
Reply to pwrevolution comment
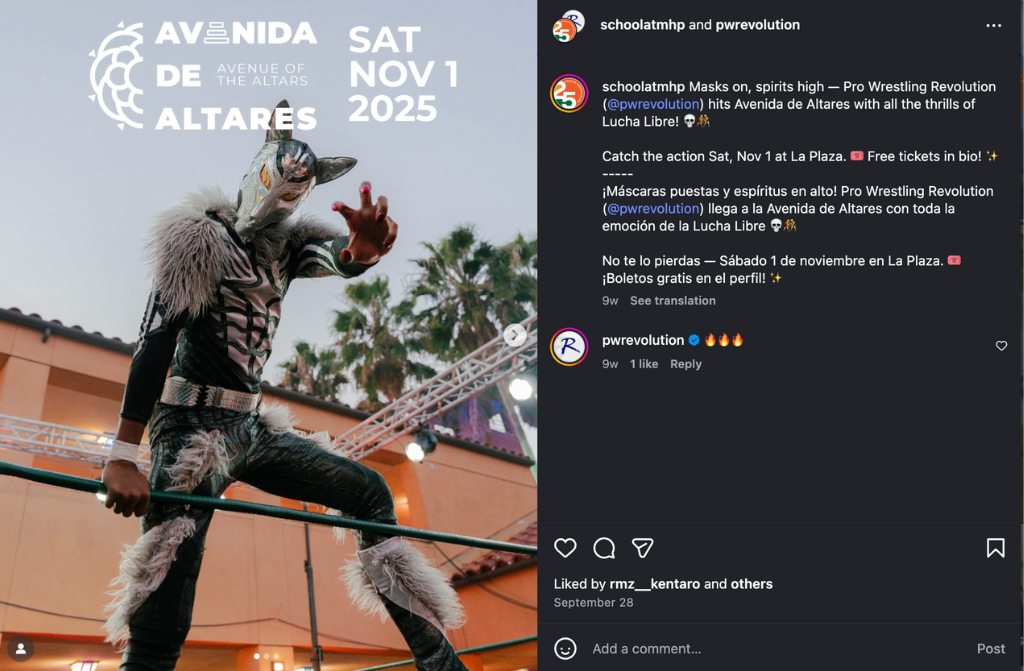686,364
